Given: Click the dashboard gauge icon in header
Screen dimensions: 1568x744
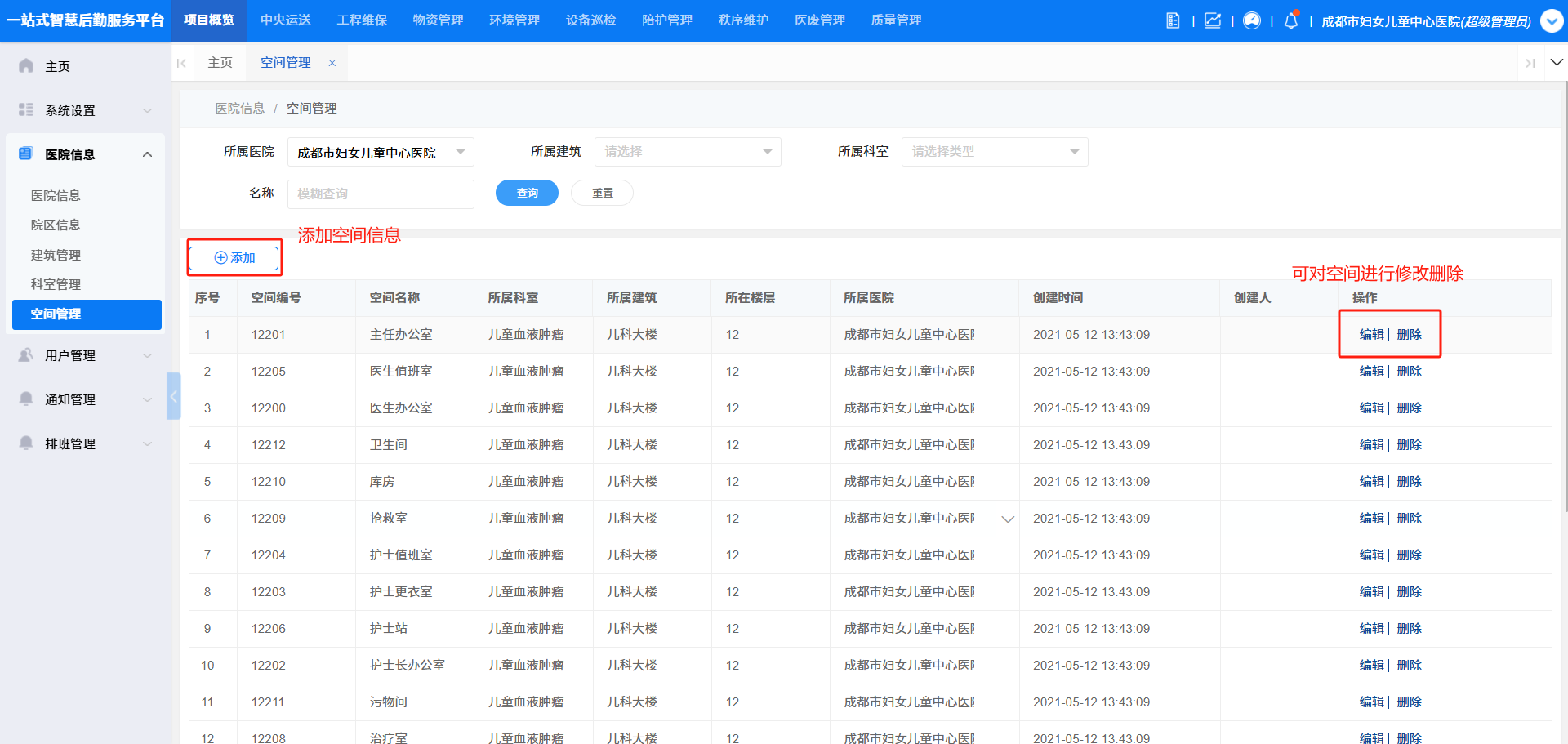Looking at the screenshot, I should [1252, 20].
